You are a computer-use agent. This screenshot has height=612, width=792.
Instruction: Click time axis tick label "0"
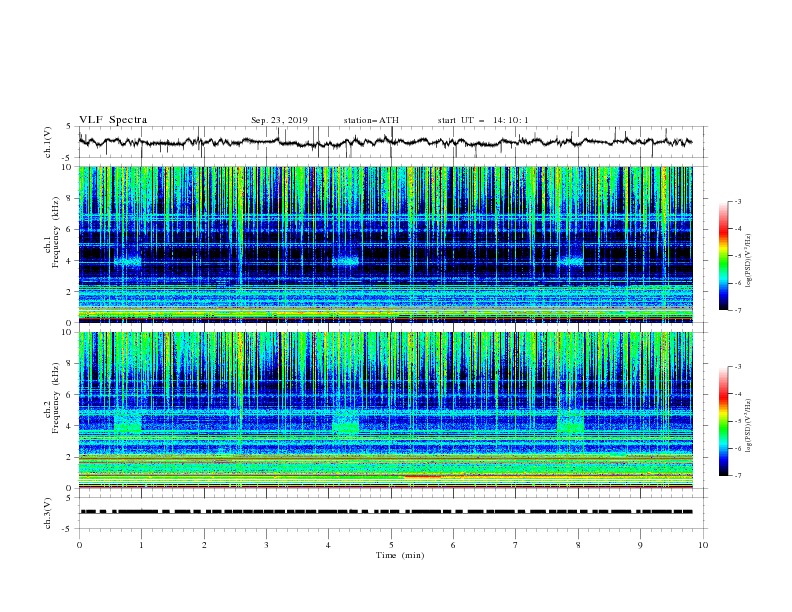coord(79,545)
